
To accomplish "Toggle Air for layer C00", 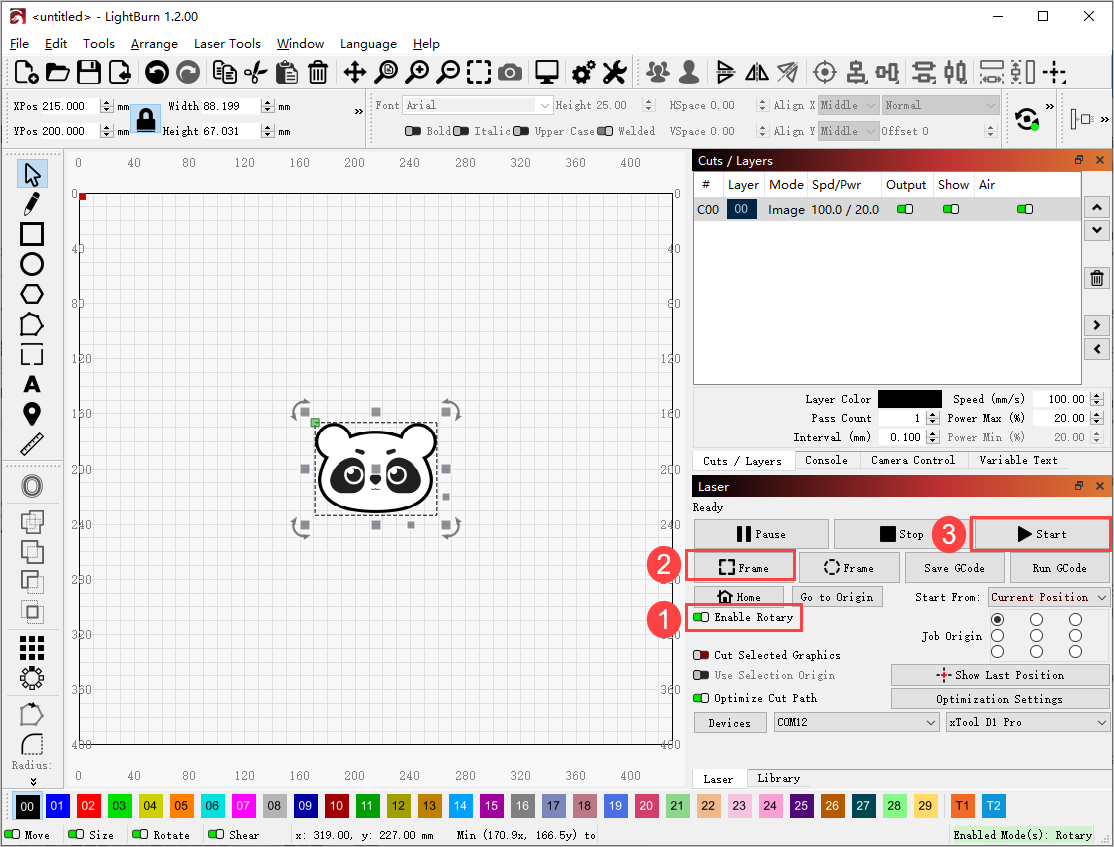I will point(1024,209).
